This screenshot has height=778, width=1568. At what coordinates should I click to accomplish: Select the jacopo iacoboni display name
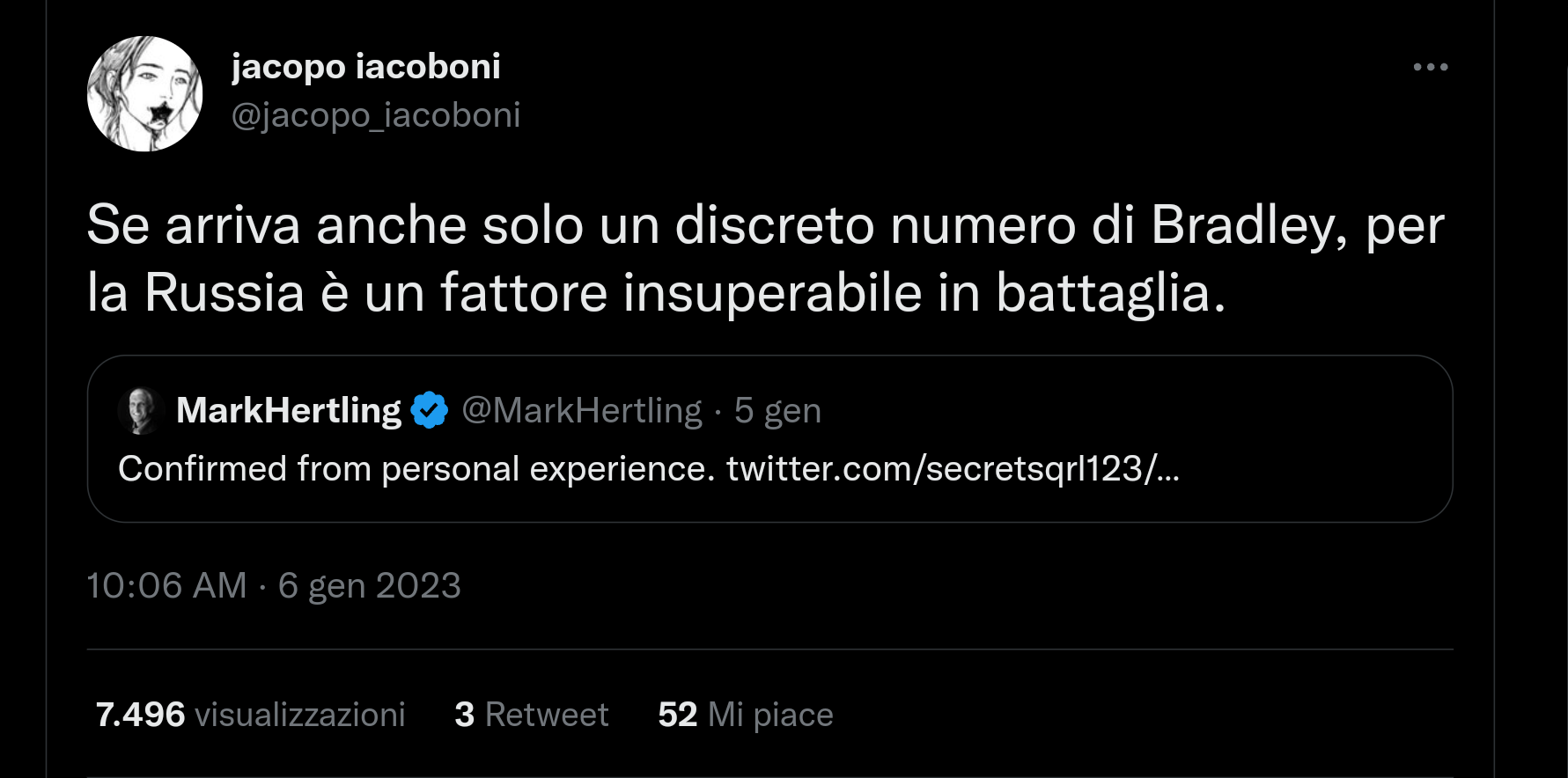[x=365, y=65]
